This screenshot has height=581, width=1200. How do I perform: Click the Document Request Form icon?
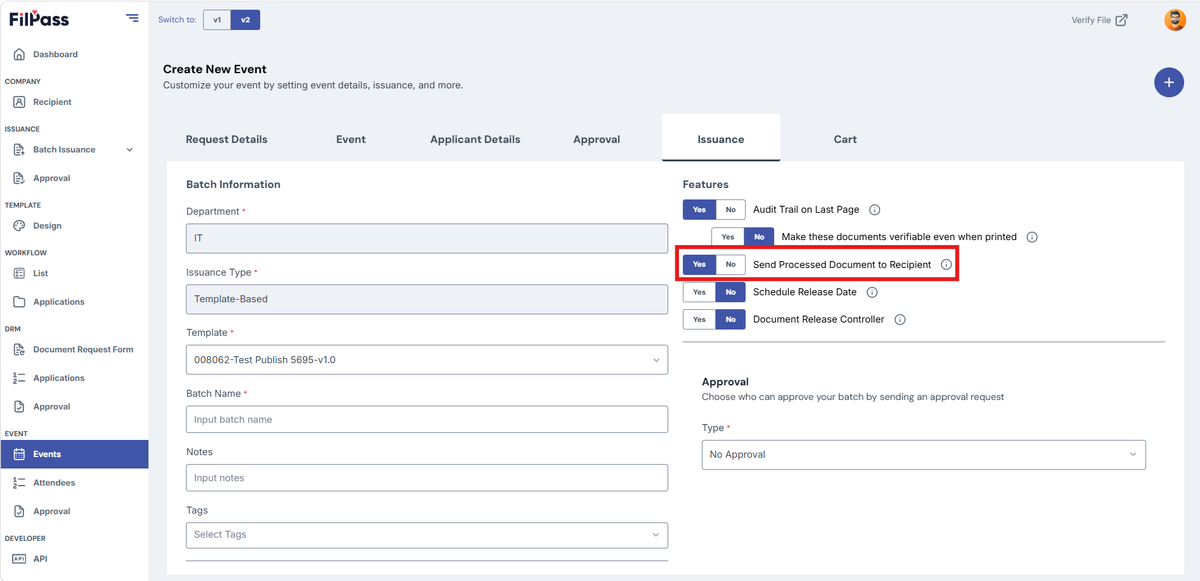click(19, 350)
